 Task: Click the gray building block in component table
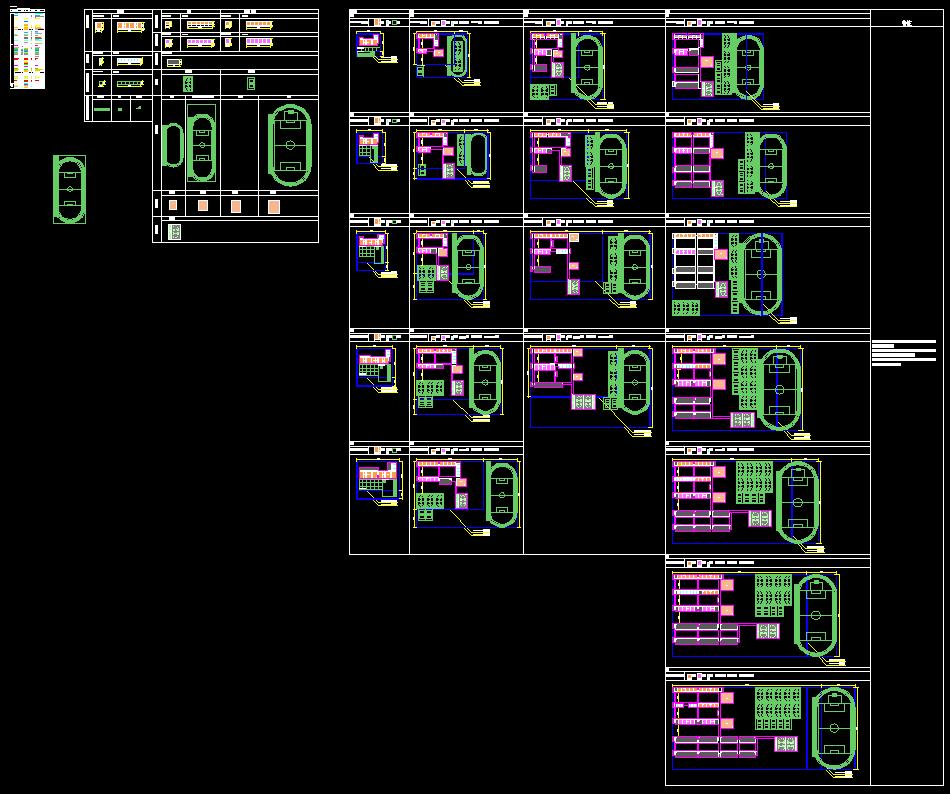pos(174,62)
